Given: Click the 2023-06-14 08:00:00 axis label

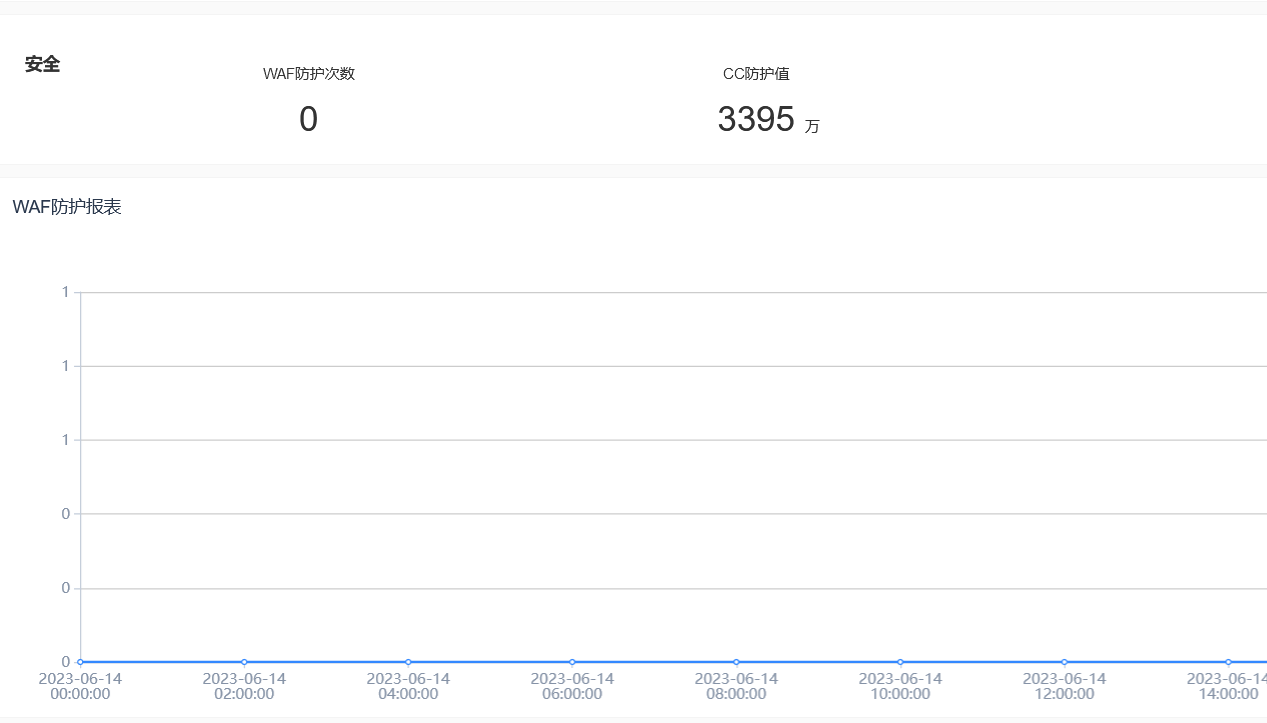Looking at the screenshot, I should [736, 686].
